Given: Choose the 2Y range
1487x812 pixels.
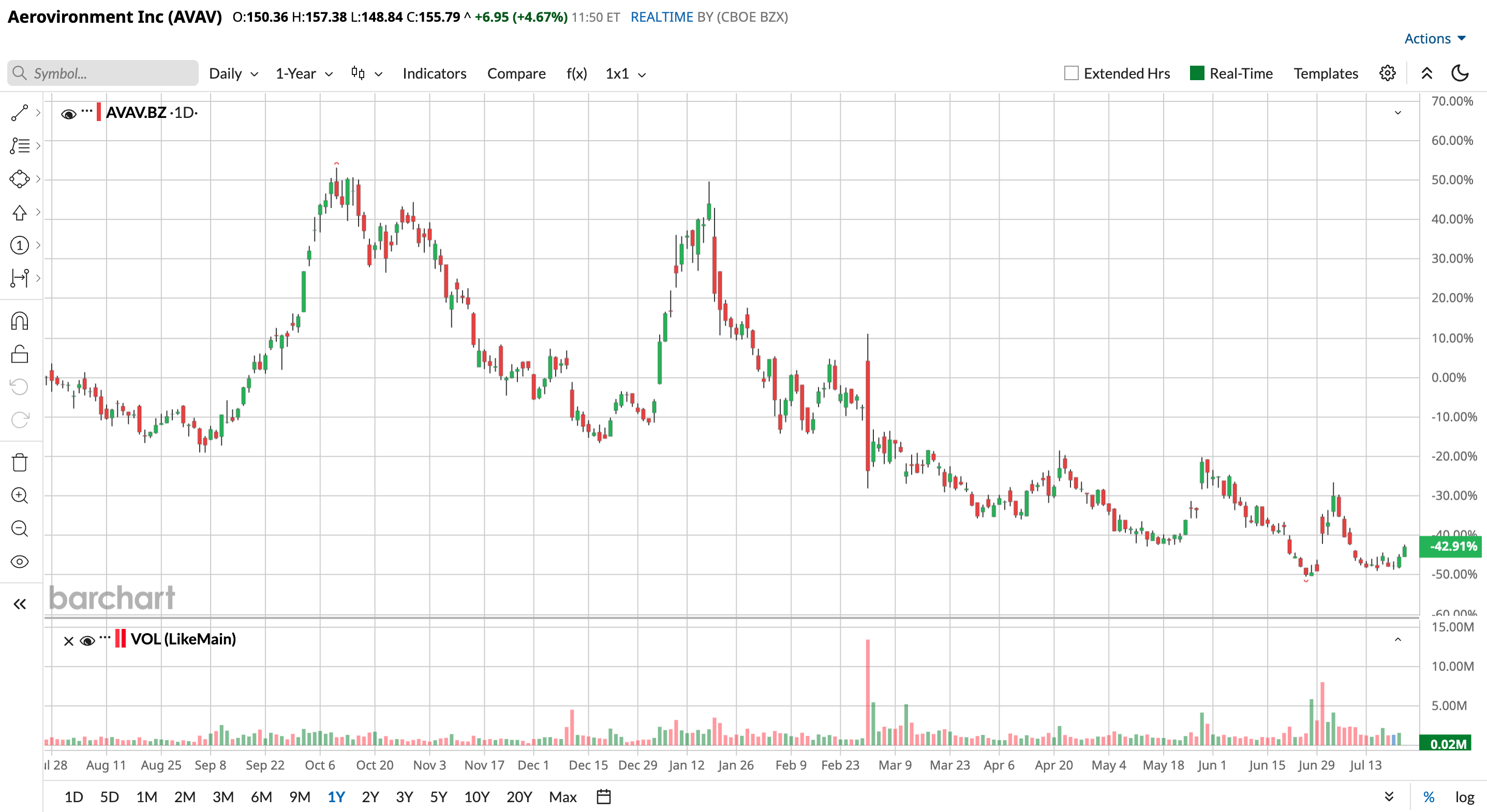Looking at the screenshot, I should point(370,797).
